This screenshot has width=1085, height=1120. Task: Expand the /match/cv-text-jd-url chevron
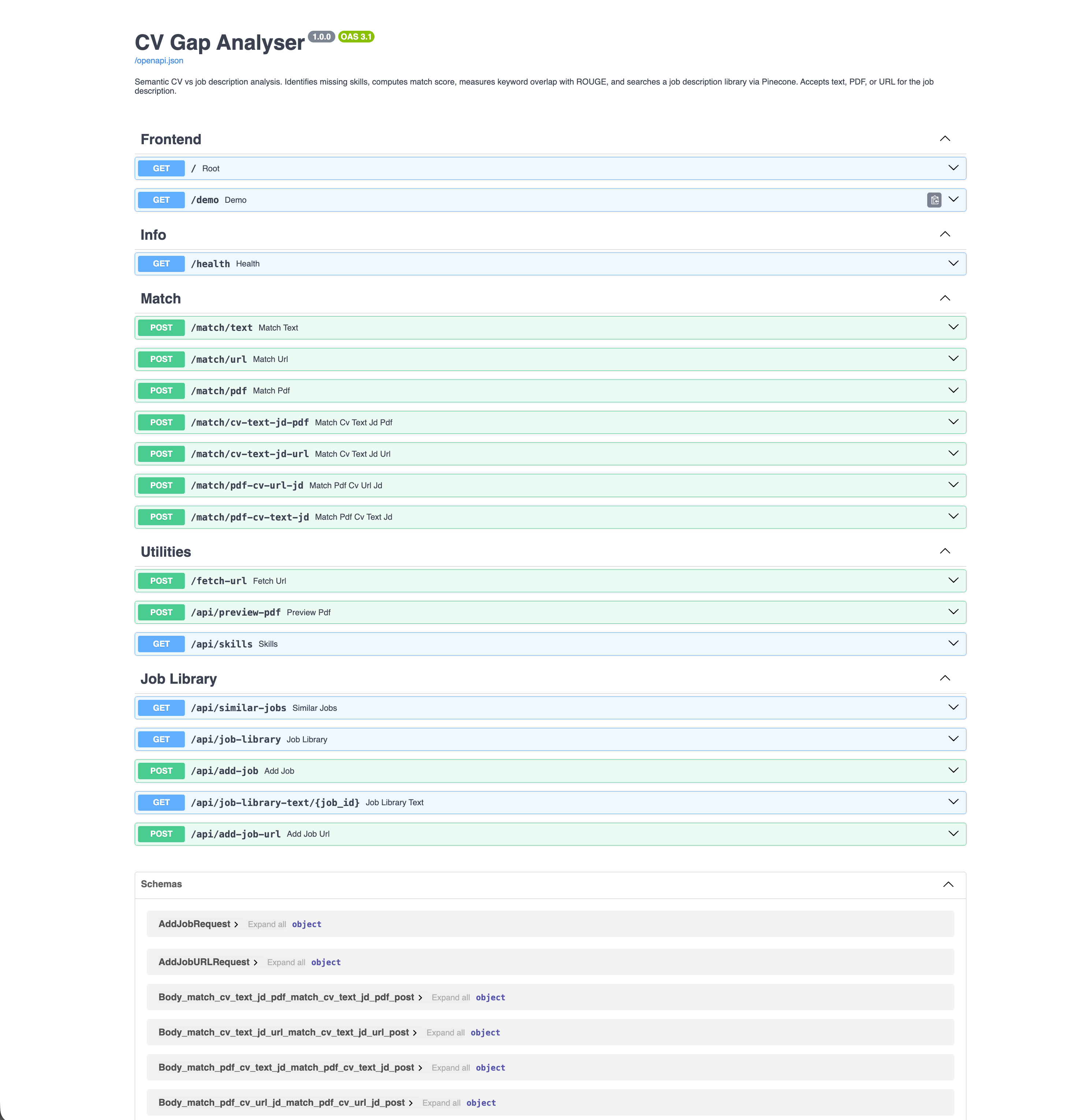point(953,454)
